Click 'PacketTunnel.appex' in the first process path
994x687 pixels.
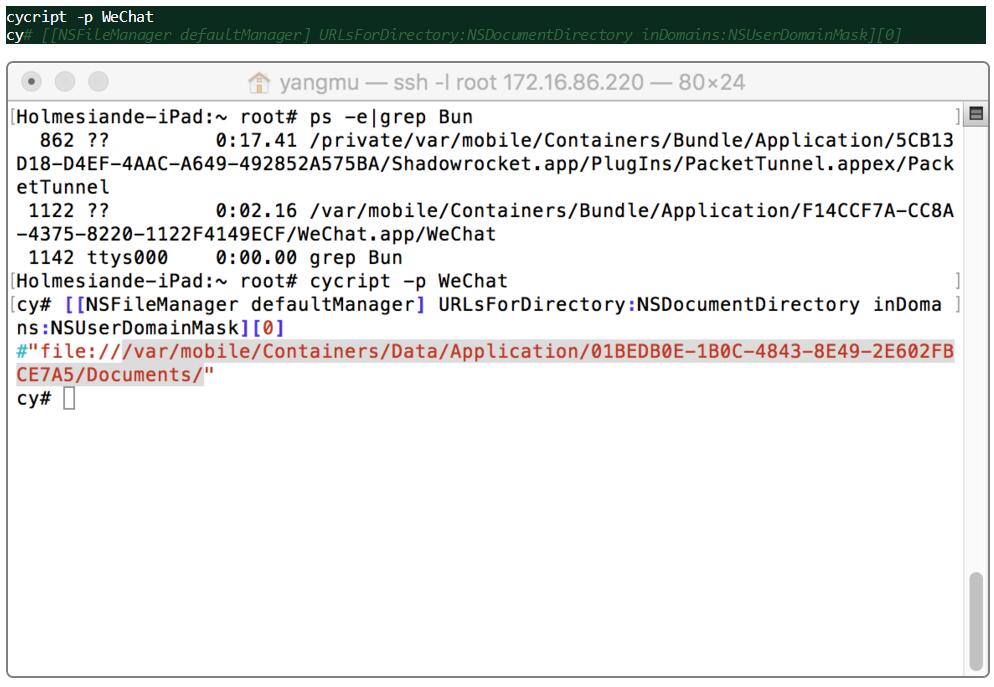[x=789, y=164]
